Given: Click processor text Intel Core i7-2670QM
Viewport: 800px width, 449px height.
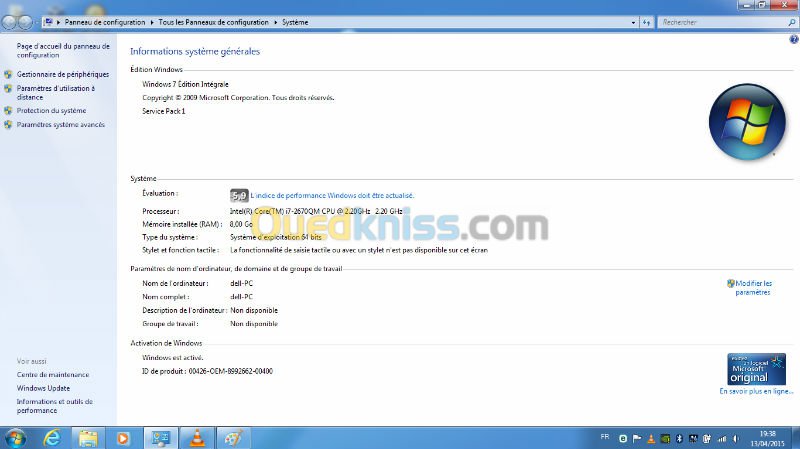Looking at the screenshot, I should tap(316, 211).
